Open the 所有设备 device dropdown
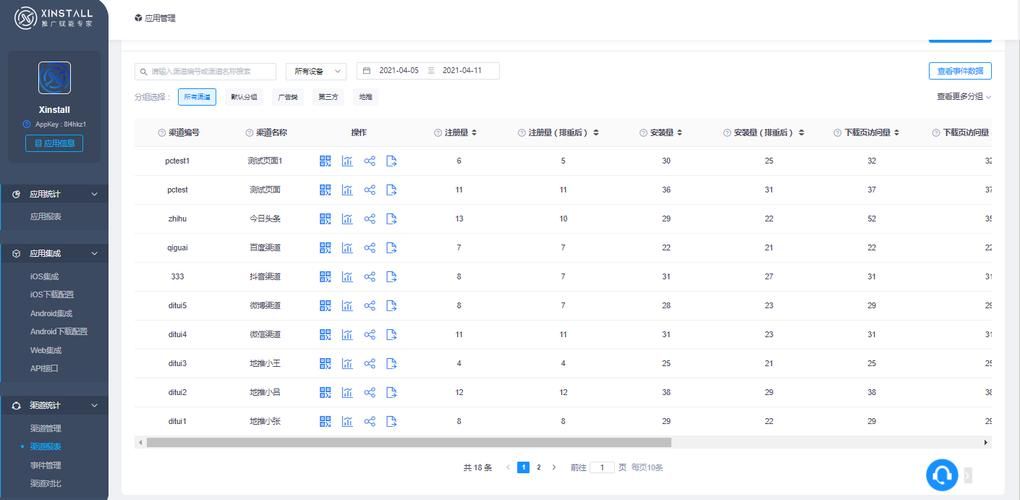The width and height of the screenshot is (1020, 500). point(315,71)
